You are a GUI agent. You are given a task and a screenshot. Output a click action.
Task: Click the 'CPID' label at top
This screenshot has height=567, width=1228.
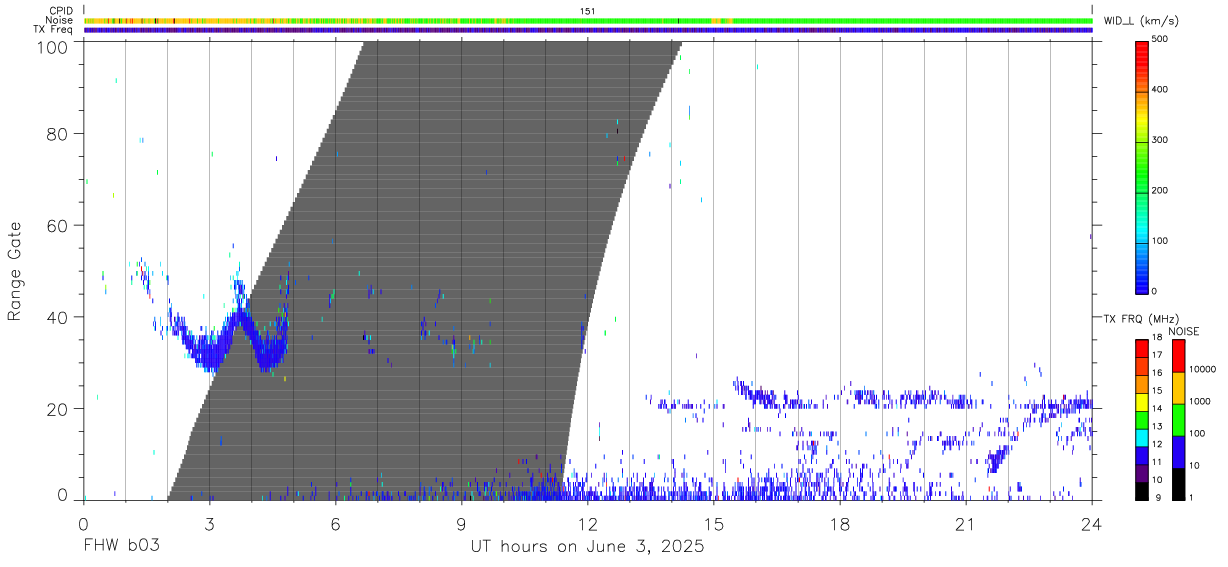62,11
